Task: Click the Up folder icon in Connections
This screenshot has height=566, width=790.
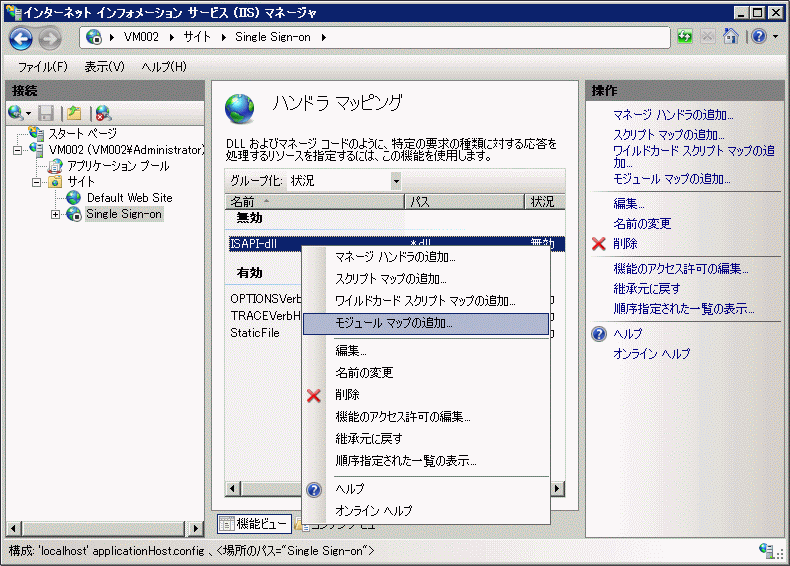Action: click(74, 113)
